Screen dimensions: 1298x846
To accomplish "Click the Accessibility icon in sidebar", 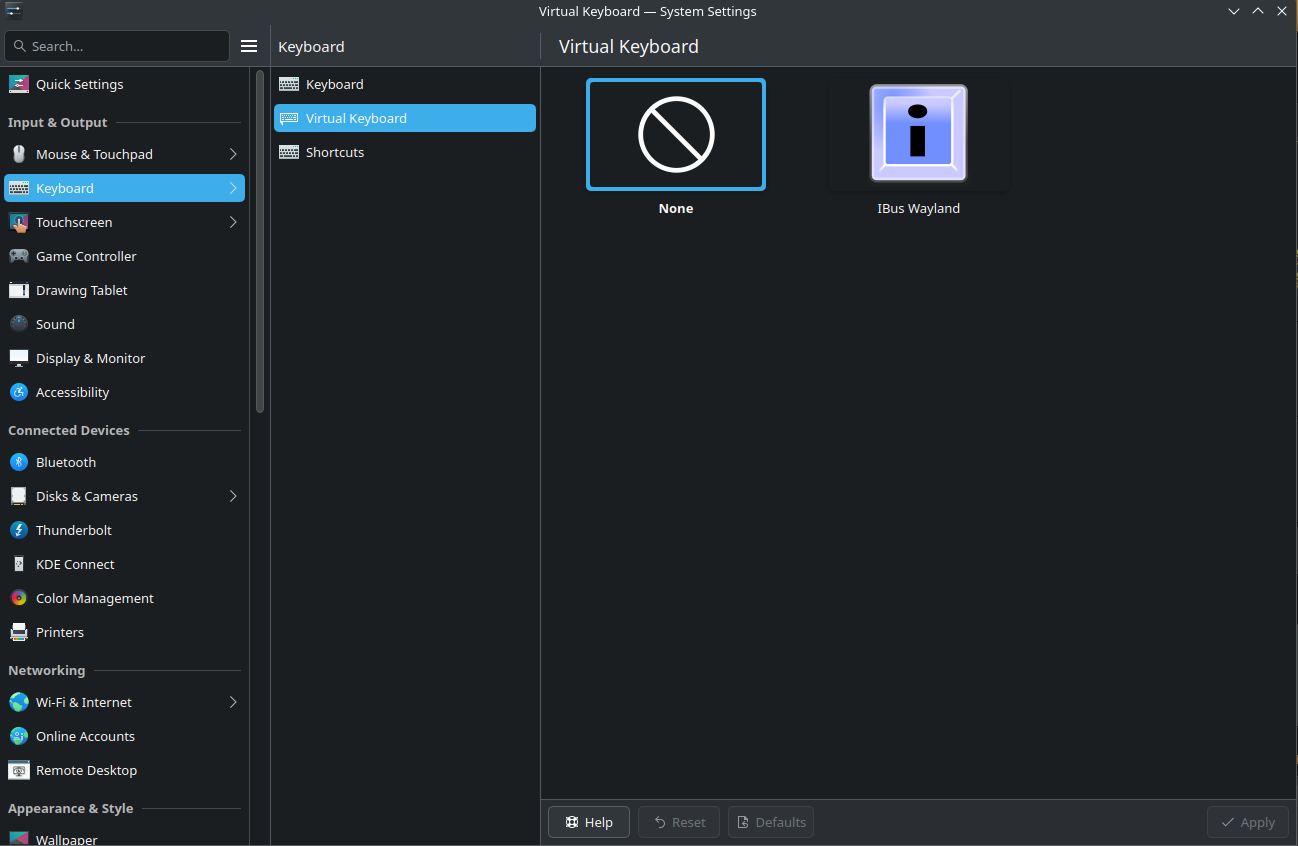I will click(x=18, y=392).
